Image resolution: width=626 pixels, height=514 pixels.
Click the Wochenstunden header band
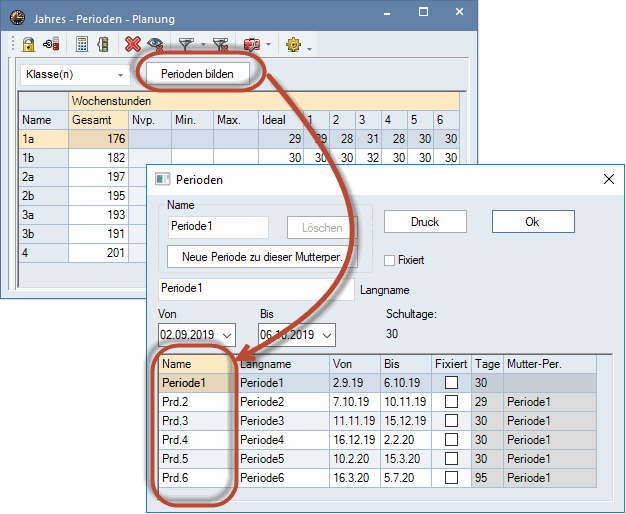point(264,101)
